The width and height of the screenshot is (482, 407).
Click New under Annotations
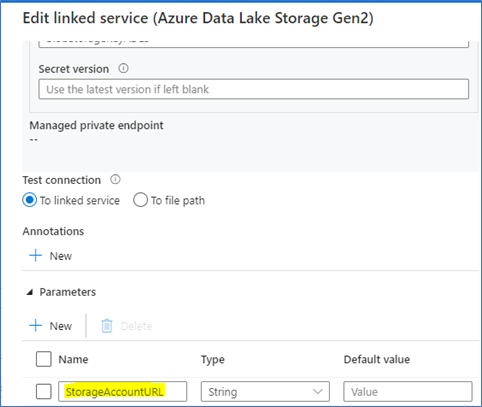(61, 256)
